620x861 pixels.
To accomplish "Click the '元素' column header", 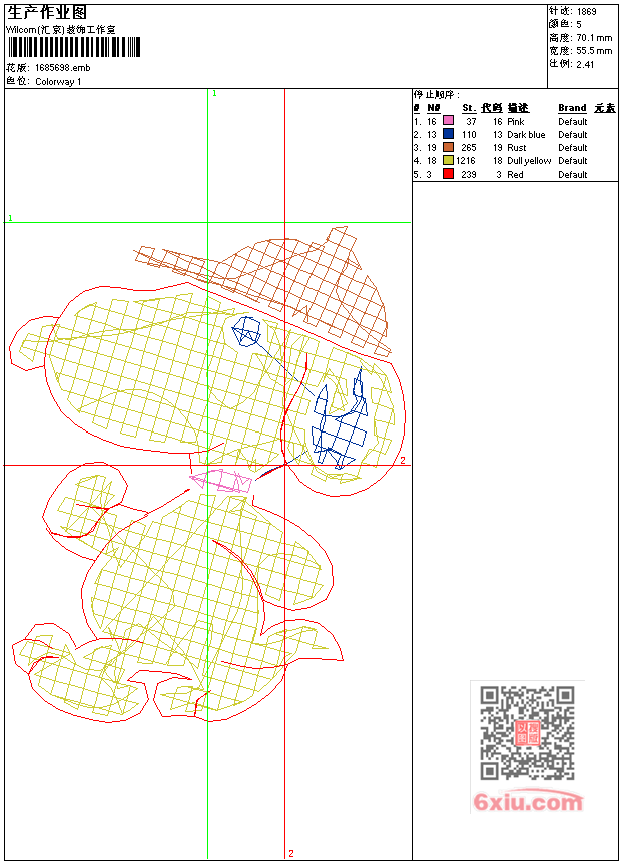I will coord(605,108).
